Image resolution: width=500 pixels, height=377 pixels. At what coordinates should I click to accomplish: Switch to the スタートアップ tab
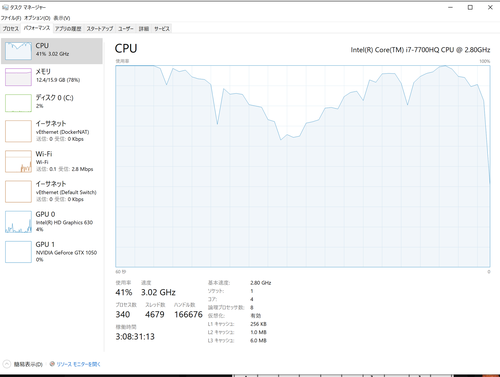pyautogui.click(x=100, y=29)
